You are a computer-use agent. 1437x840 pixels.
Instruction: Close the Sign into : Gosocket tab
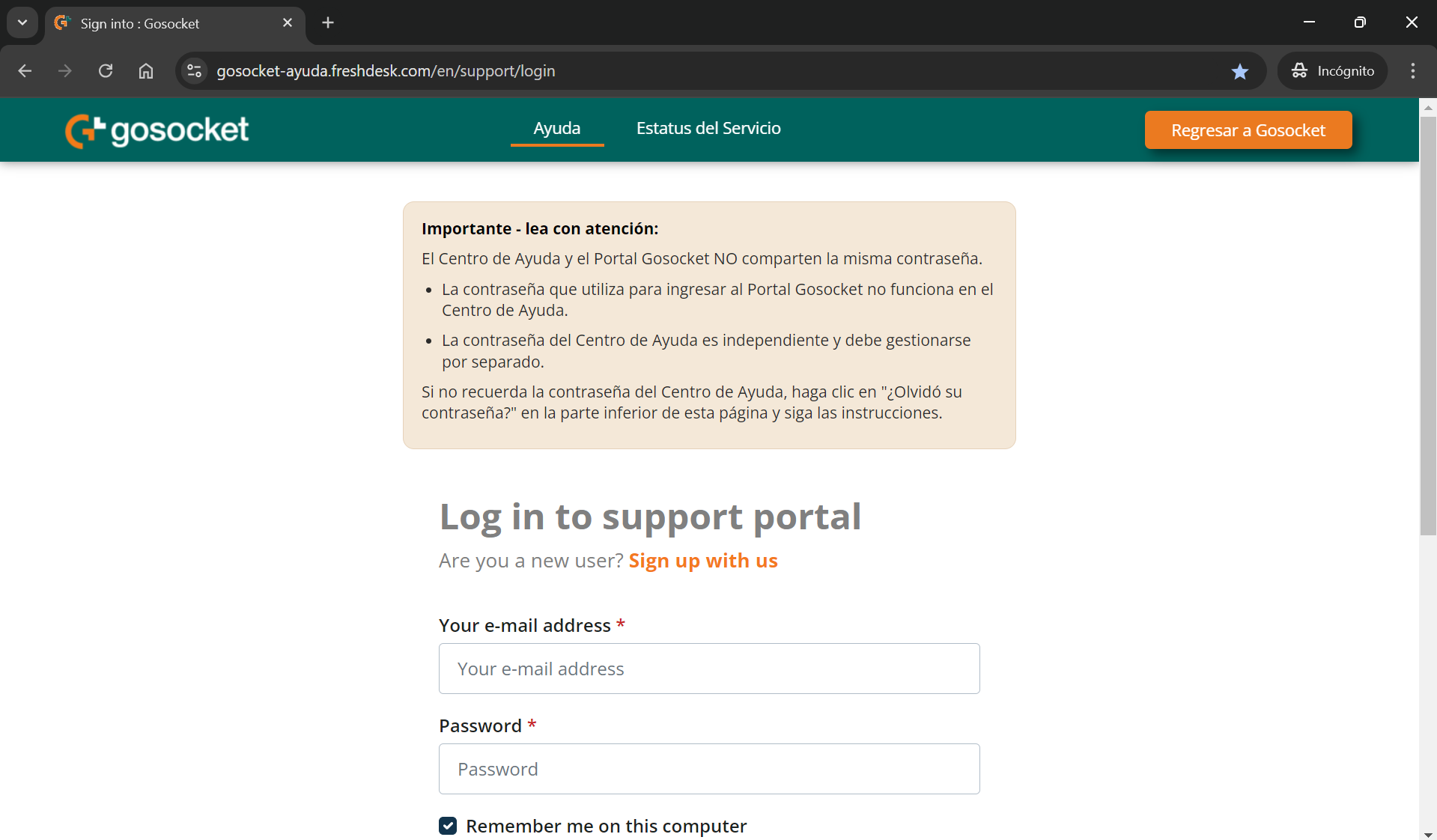click(x=288, y=22)
